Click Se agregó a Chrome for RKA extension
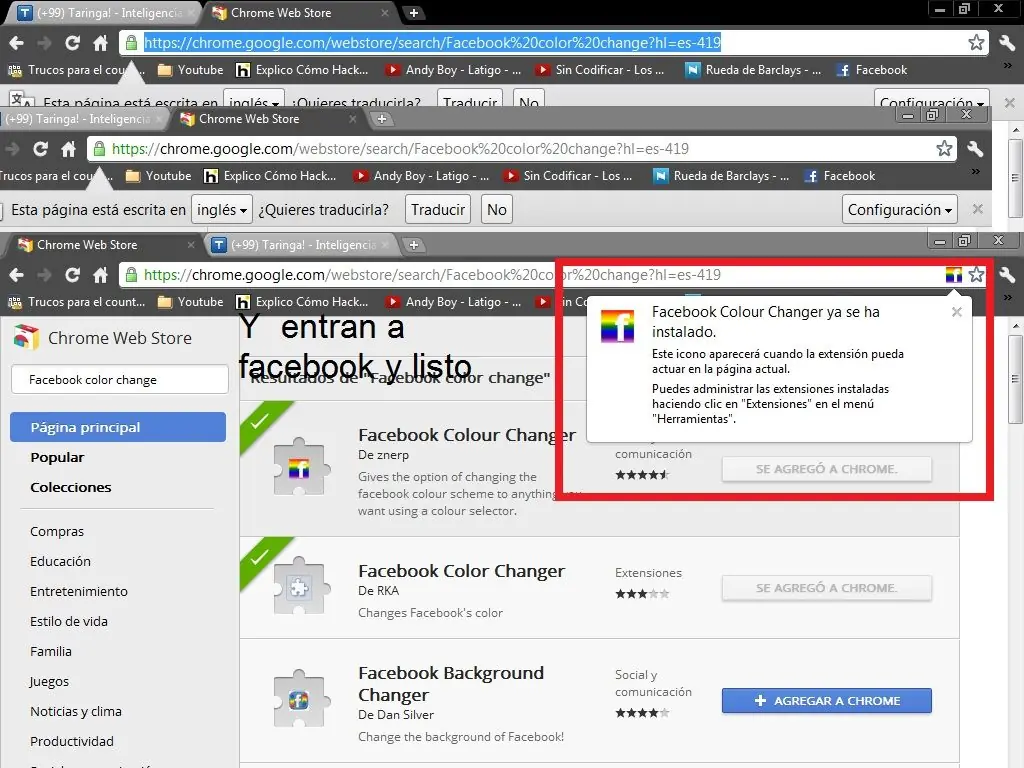Image resolution: width=1024 pixels, height=768 pixels. click(x=826, y=588)
